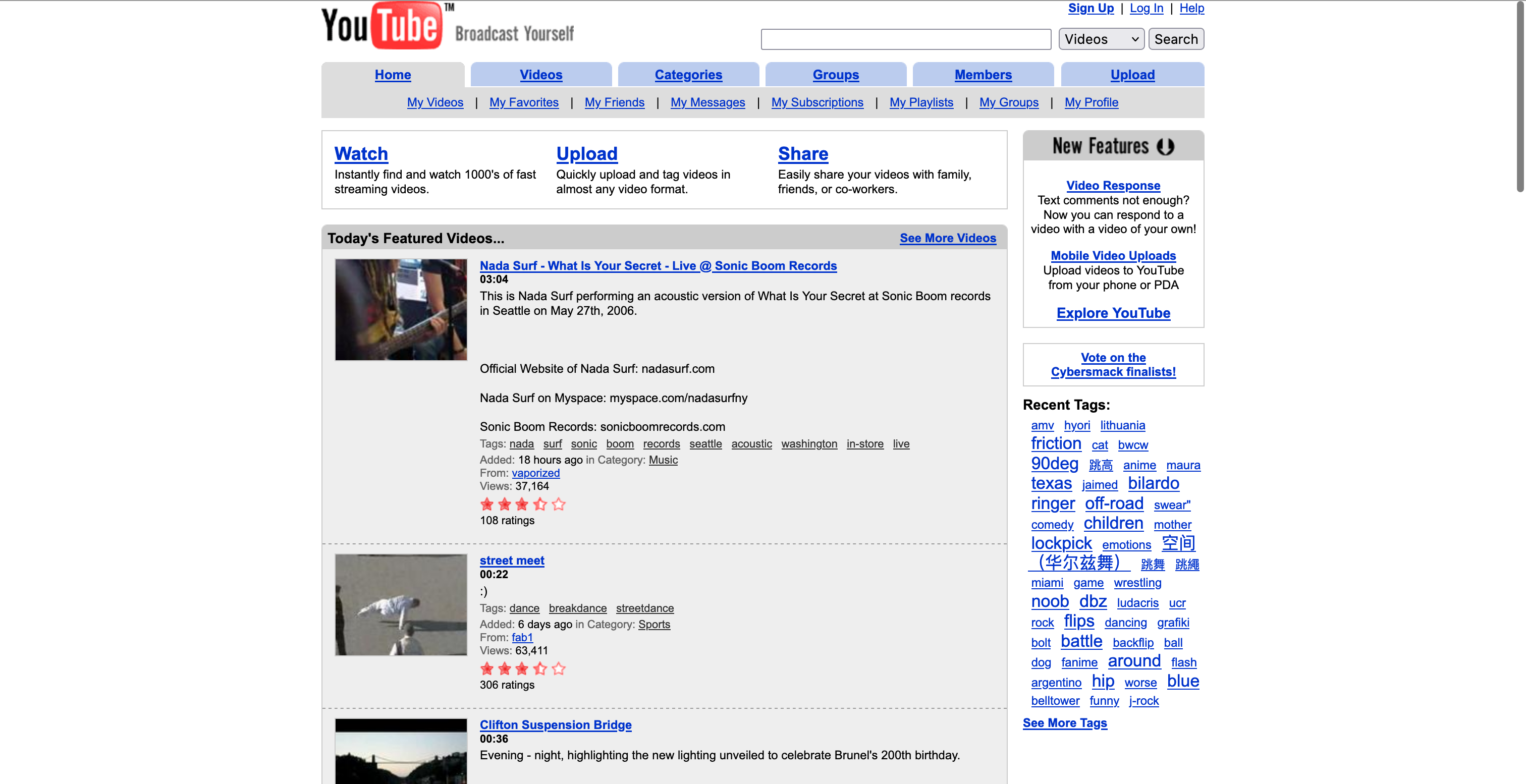
Task: Click the Sign Up link
Action: click(1091, 8)
